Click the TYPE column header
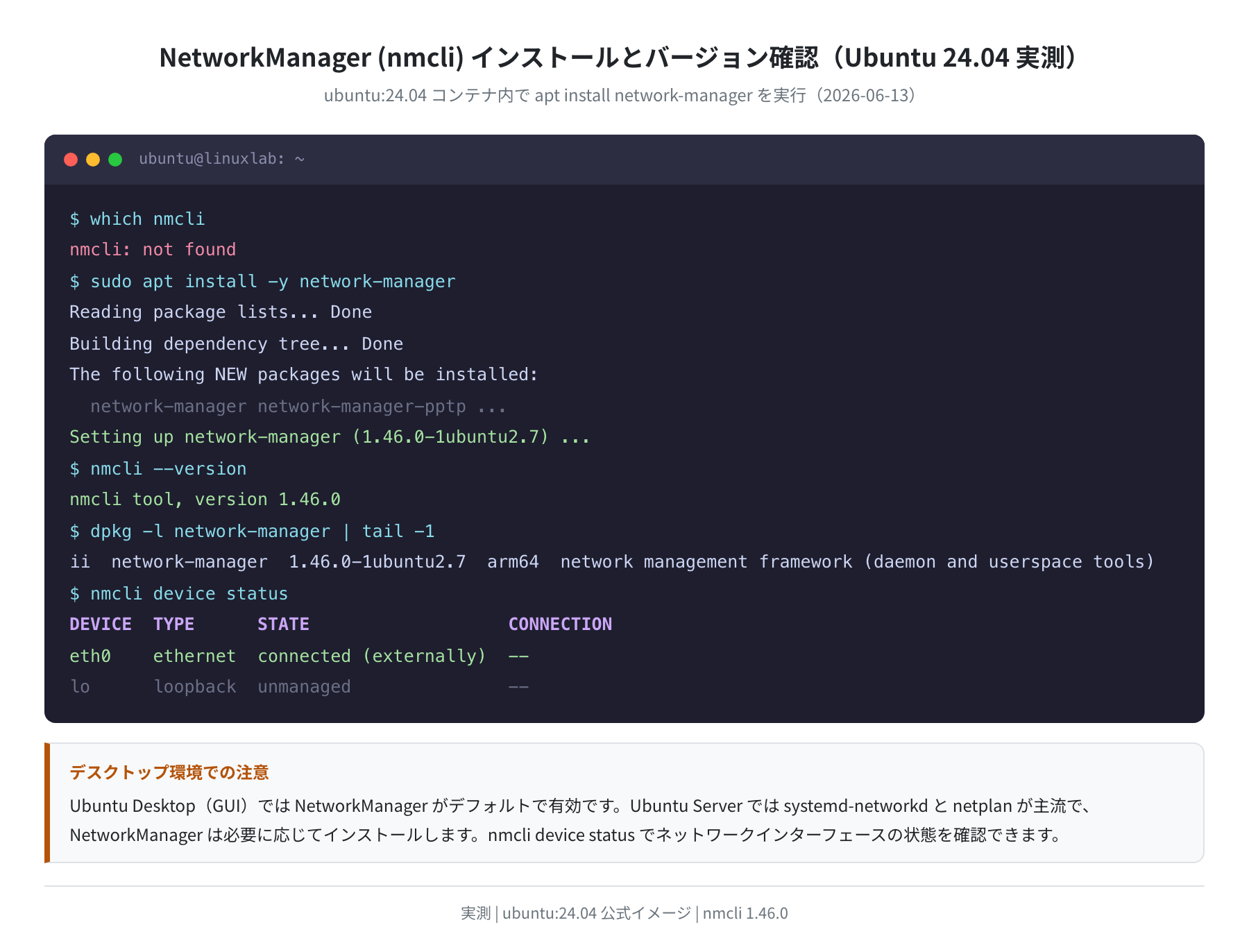 [x=173, y=624]
